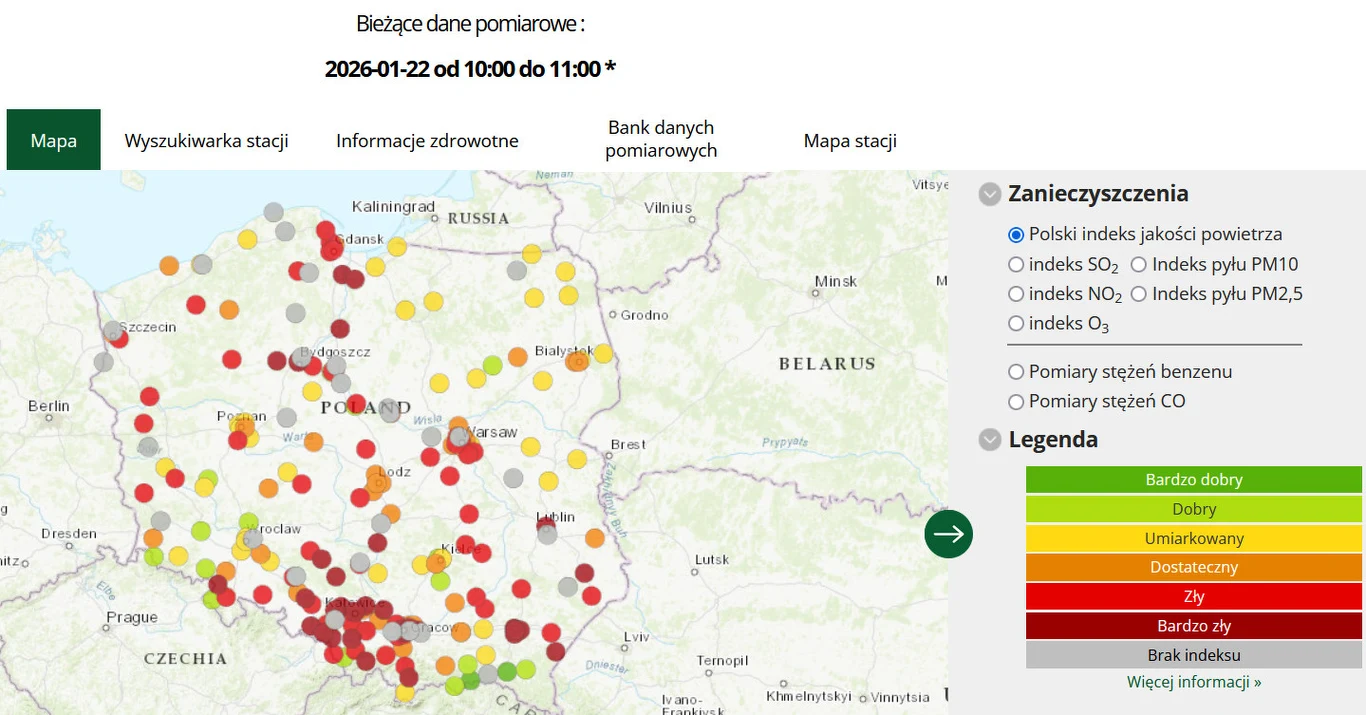Select the Indeks pyłu PM10 option

1138,264
